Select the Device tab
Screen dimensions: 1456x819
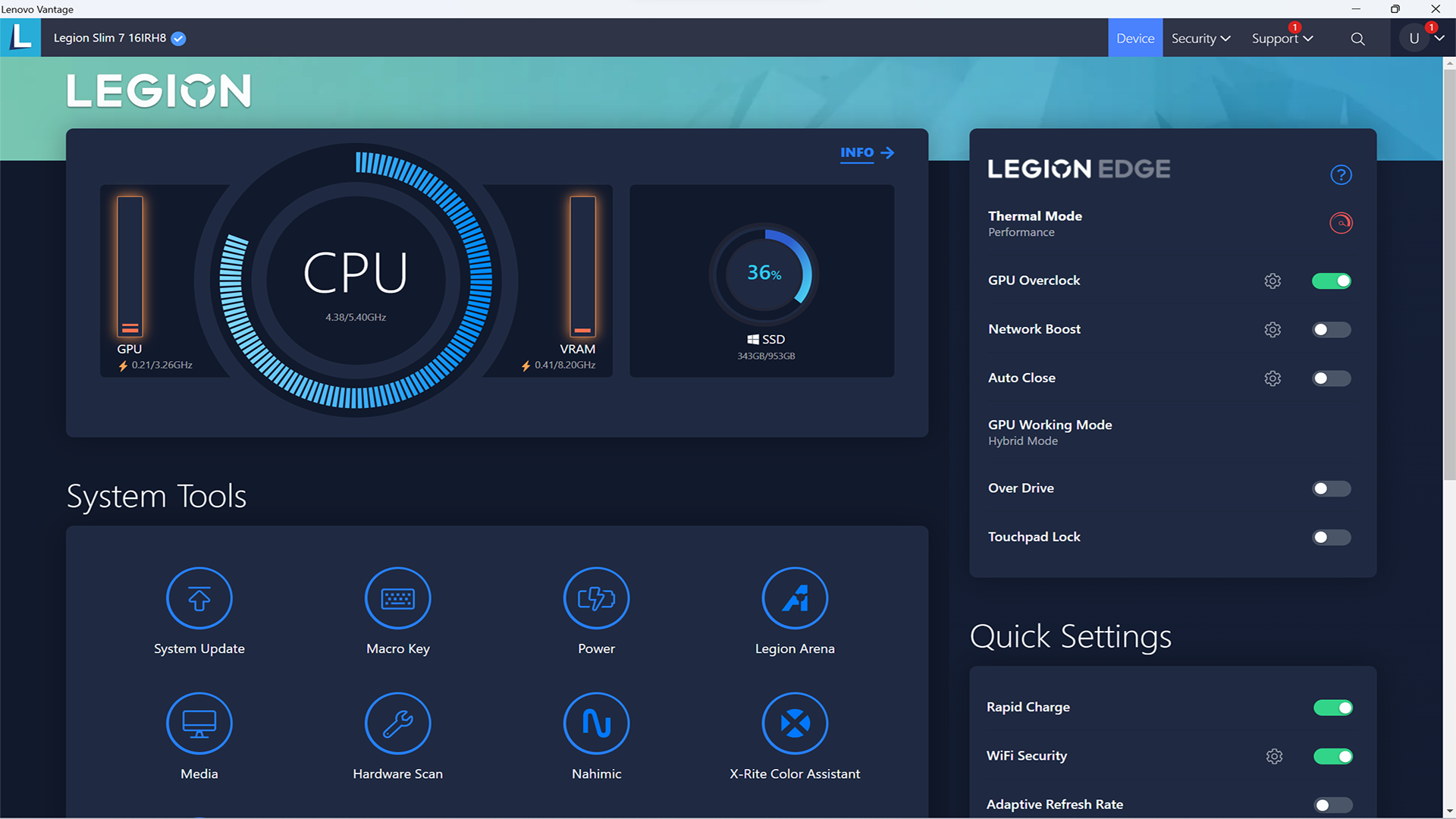click(1135, 38)
